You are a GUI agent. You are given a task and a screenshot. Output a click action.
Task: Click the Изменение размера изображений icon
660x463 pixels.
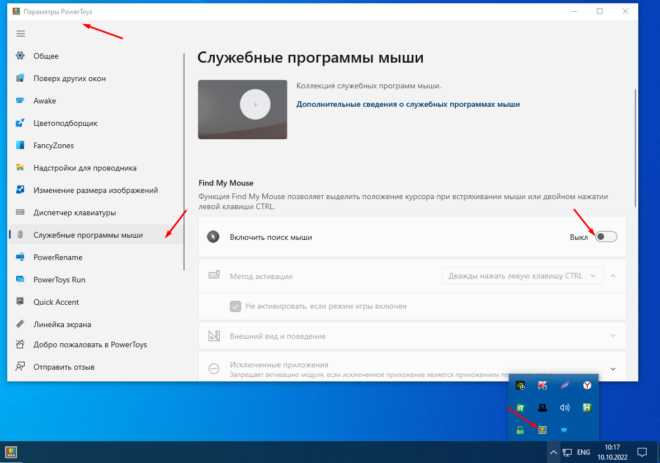click(x=20, y=189)
